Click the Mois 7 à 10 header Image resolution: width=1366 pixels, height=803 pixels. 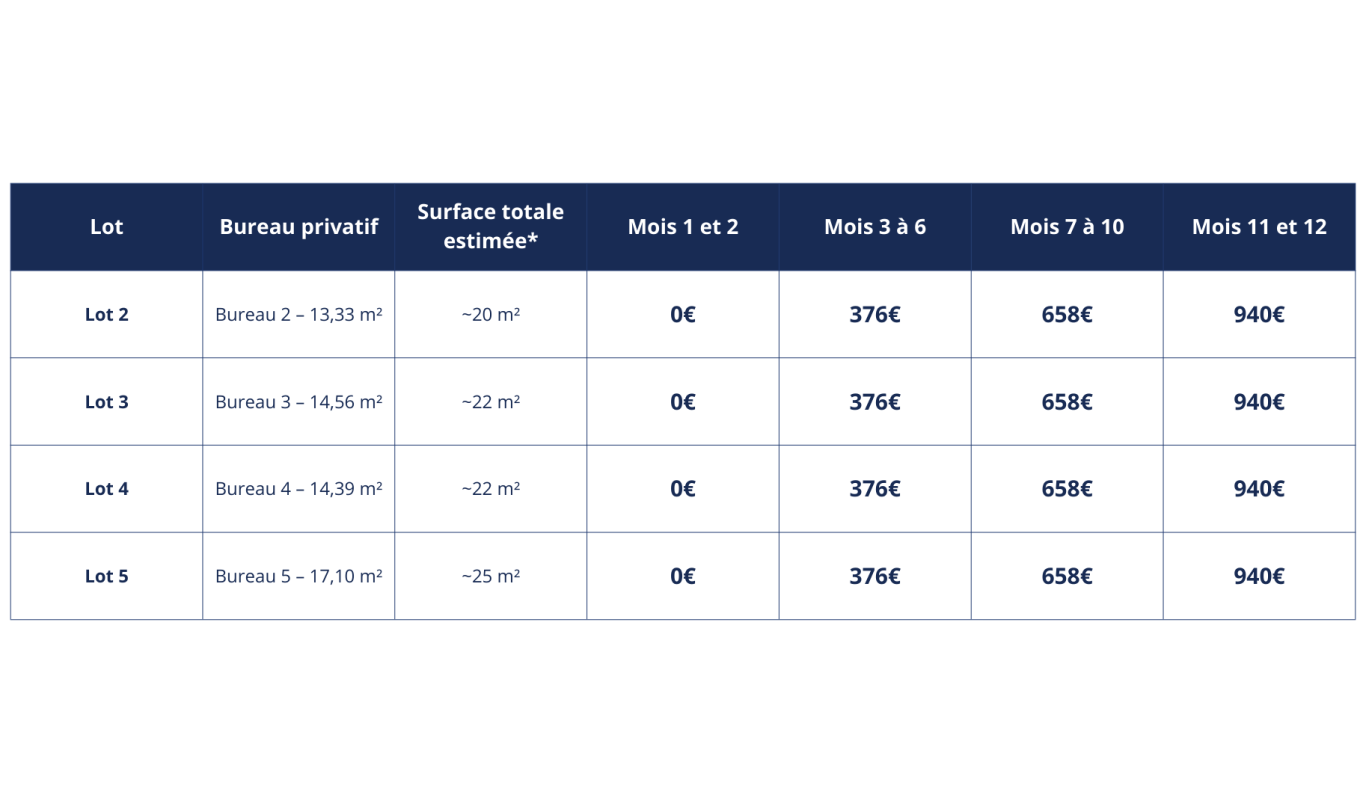click(1067, 227)
